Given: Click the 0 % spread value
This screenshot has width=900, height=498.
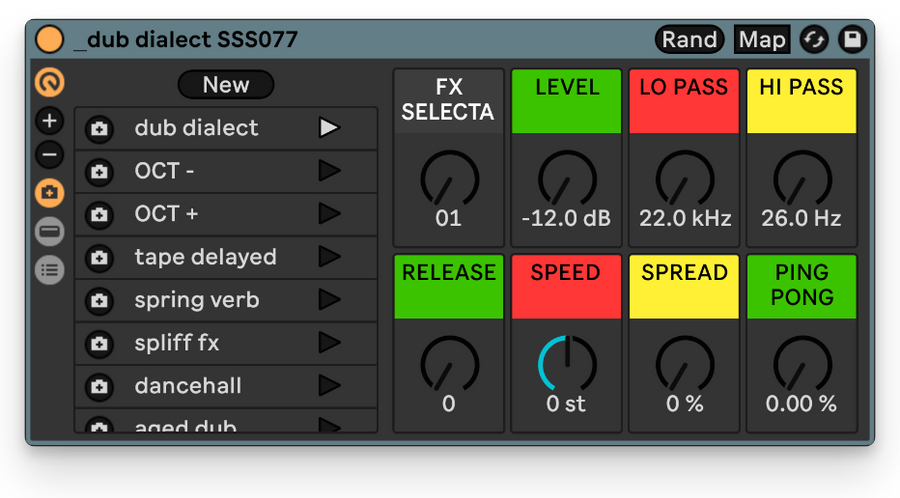Looking at the screenshot, I should [x=685, y=404].
